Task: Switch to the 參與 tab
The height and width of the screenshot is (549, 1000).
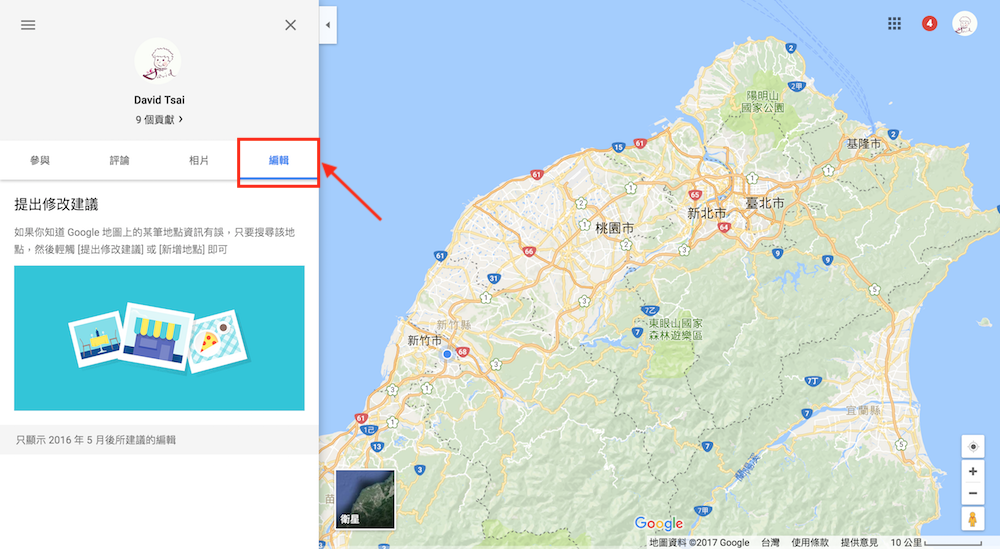Action: click(x=40, y=160)
